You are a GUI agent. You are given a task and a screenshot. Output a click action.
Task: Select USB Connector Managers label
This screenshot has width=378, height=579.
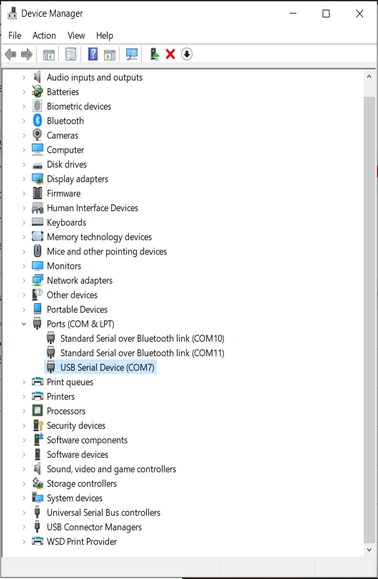[x=94, y=527]
